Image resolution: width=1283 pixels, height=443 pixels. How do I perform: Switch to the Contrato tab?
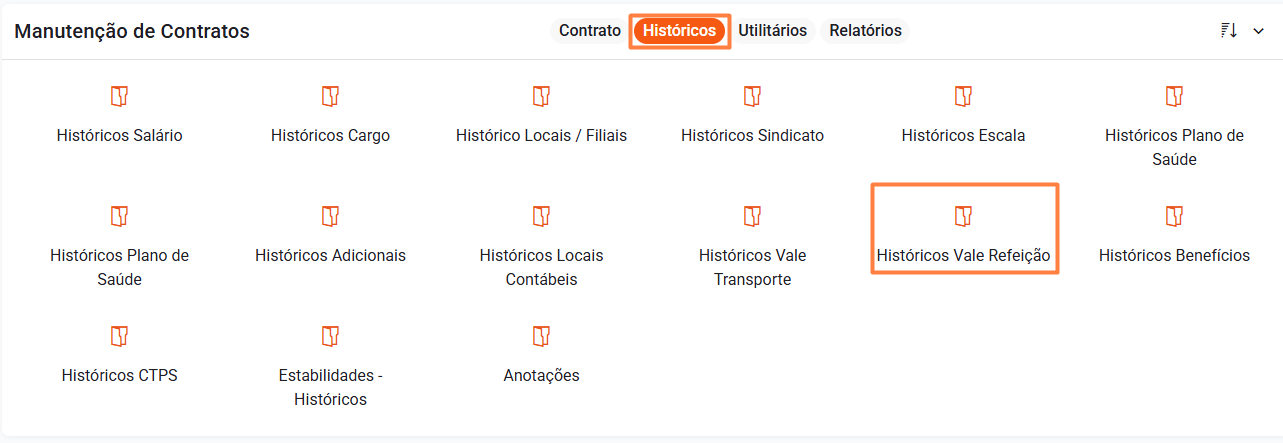pos(590,31)
